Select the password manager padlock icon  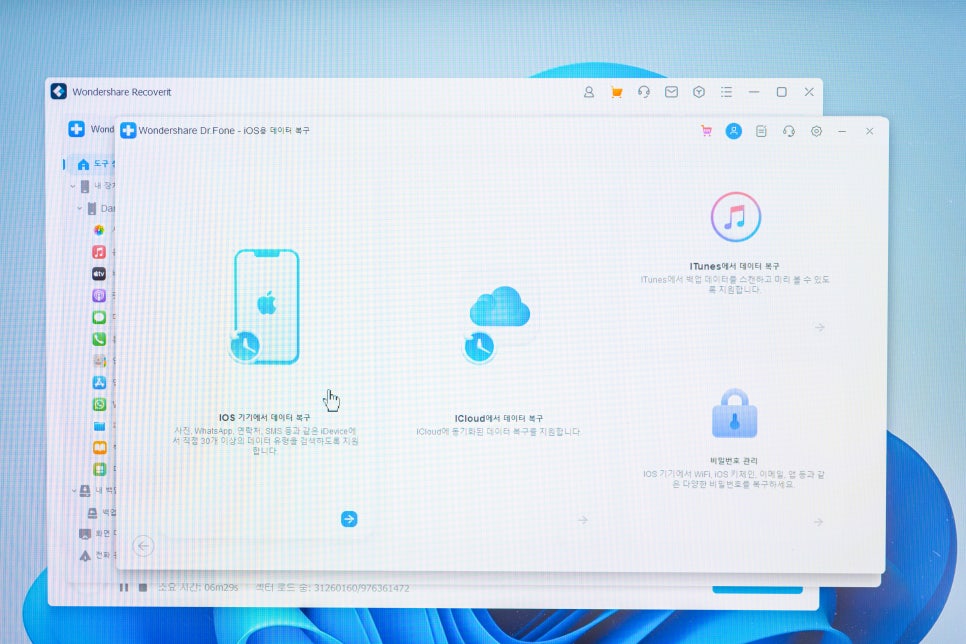click(734, 413)
